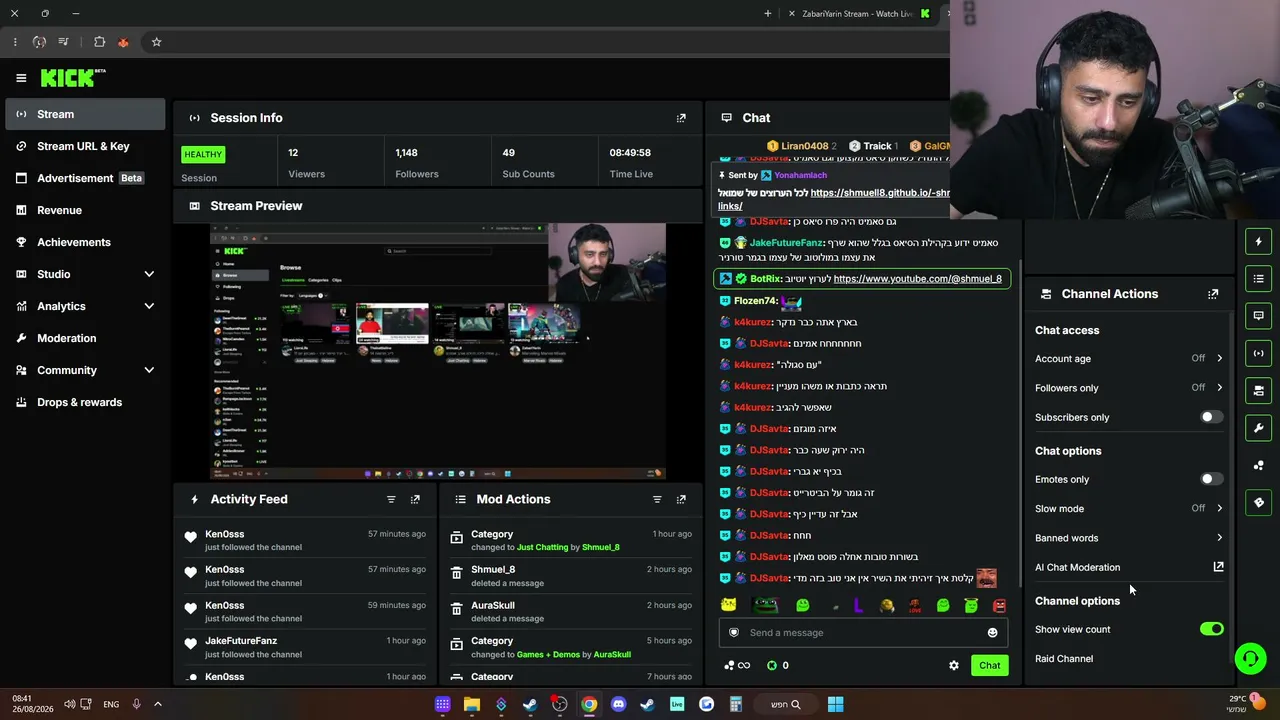
Task: Open the taskbar search box
Action: pos(785,704)
